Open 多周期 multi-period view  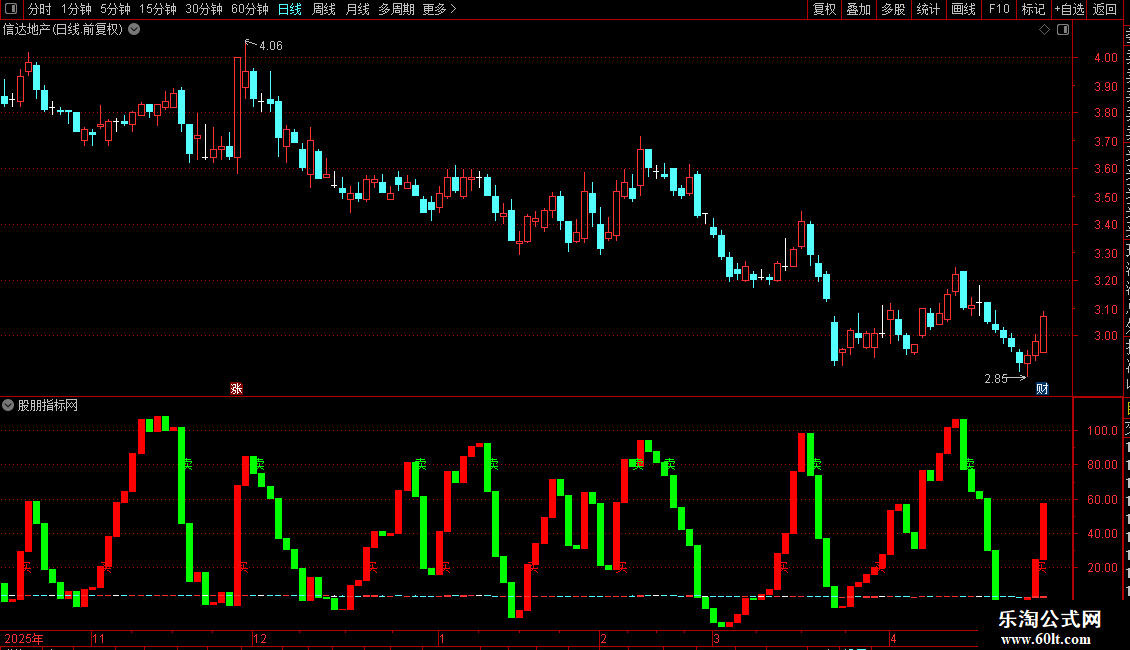tap(396, 9)
